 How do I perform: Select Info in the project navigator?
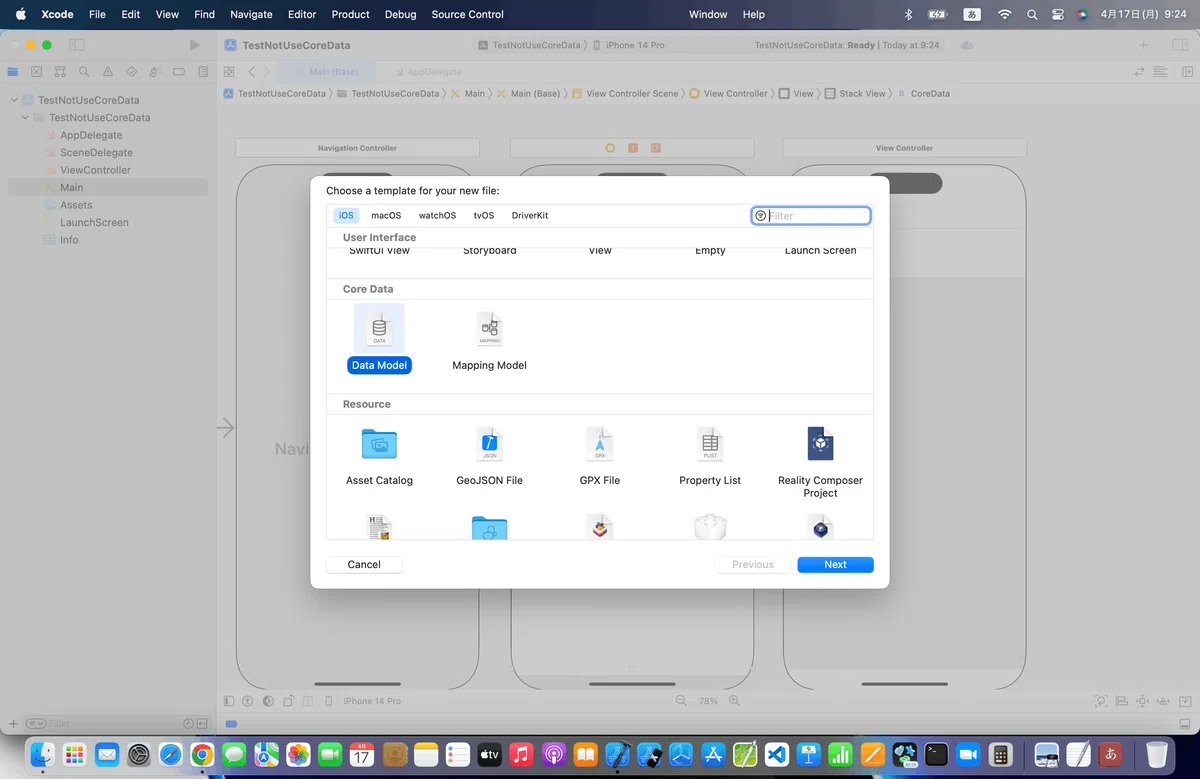(x=68, y=240)
